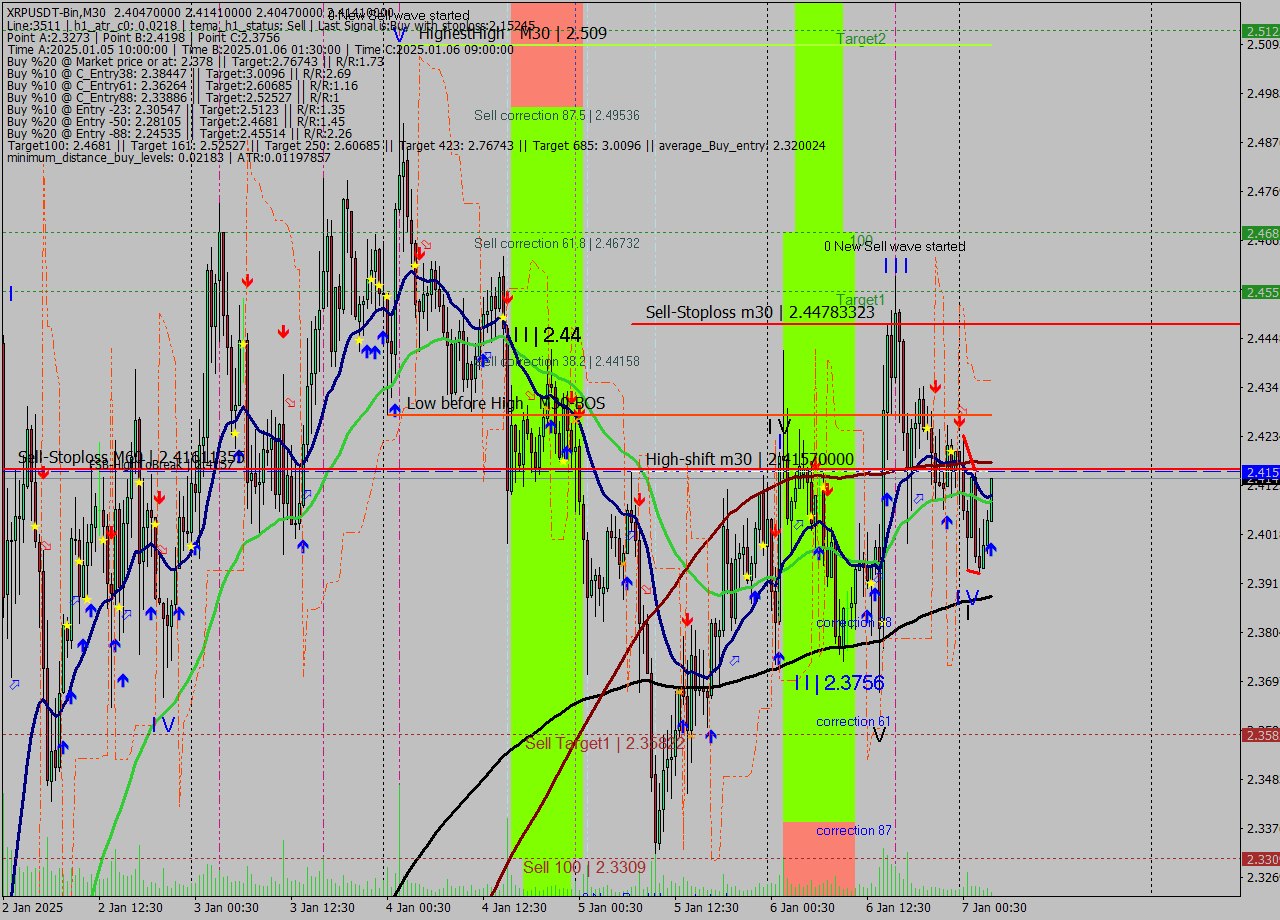Click the 2.498 price axis value
The image size is (1280, 920).
click(1261, 93)
